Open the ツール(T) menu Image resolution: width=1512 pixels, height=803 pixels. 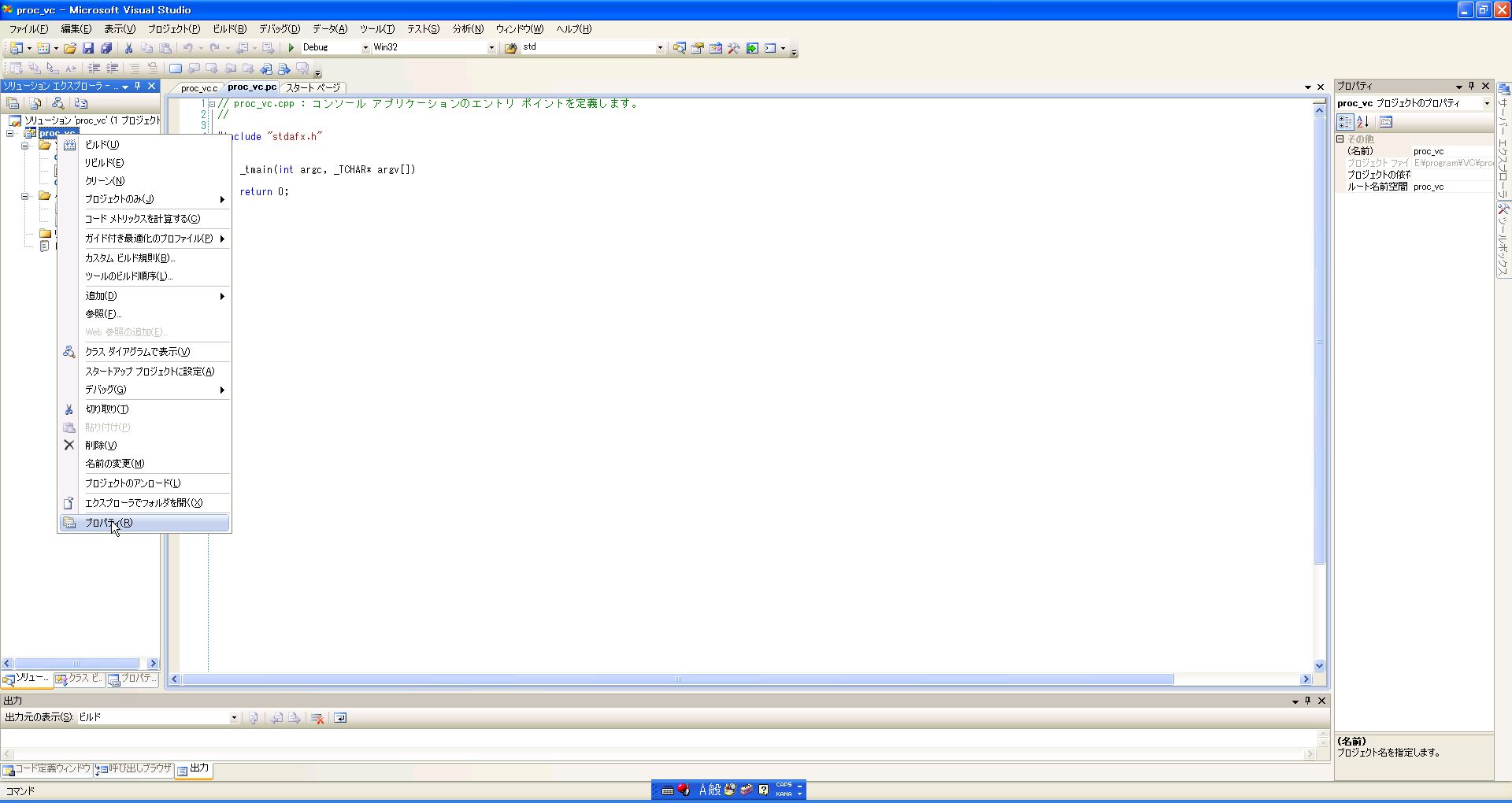(x=377, y=29)
